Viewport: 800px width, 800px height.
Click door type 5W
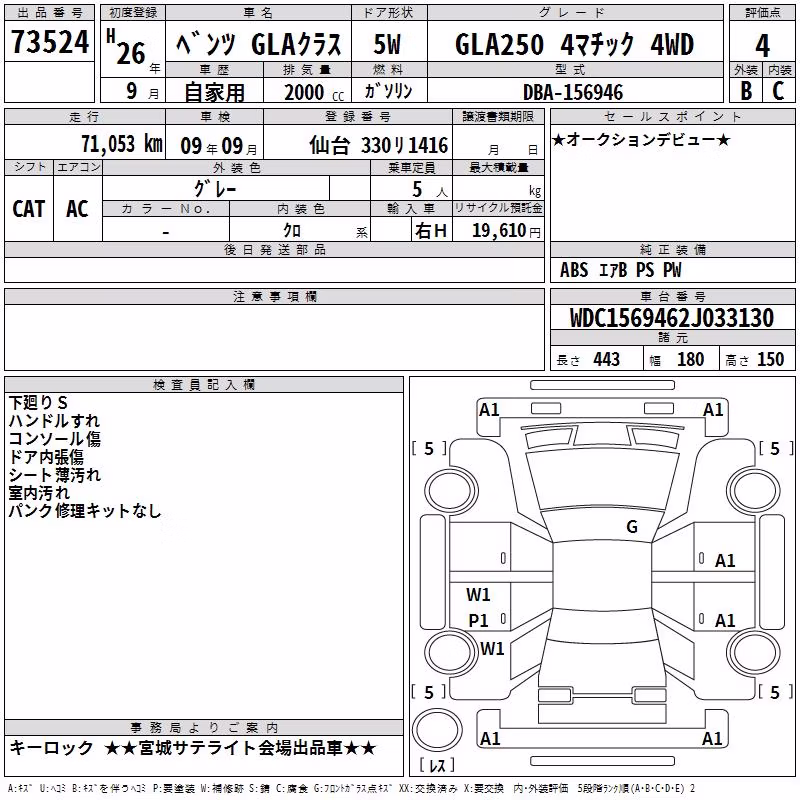pos(387,44)
